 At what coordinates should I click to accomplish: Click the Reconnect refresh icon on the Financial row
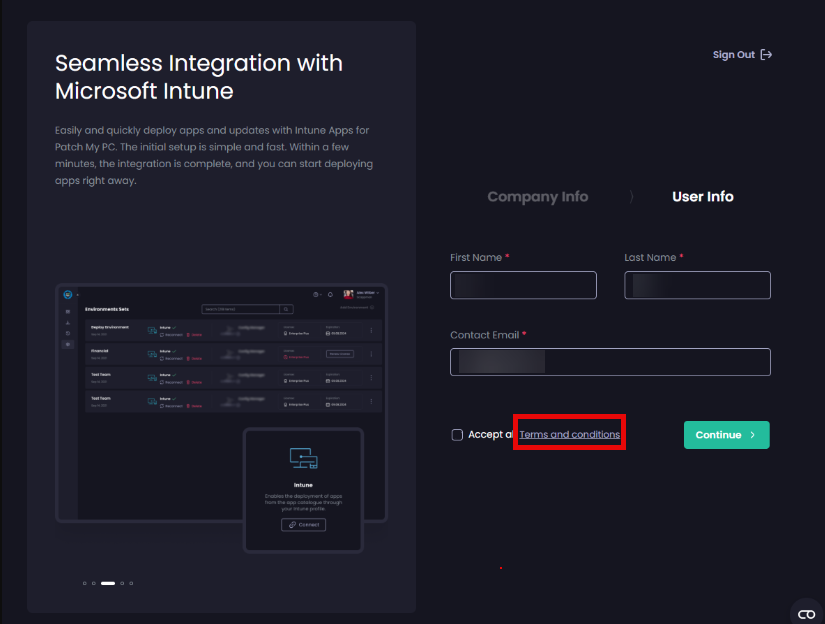click(x=163, y=357)
